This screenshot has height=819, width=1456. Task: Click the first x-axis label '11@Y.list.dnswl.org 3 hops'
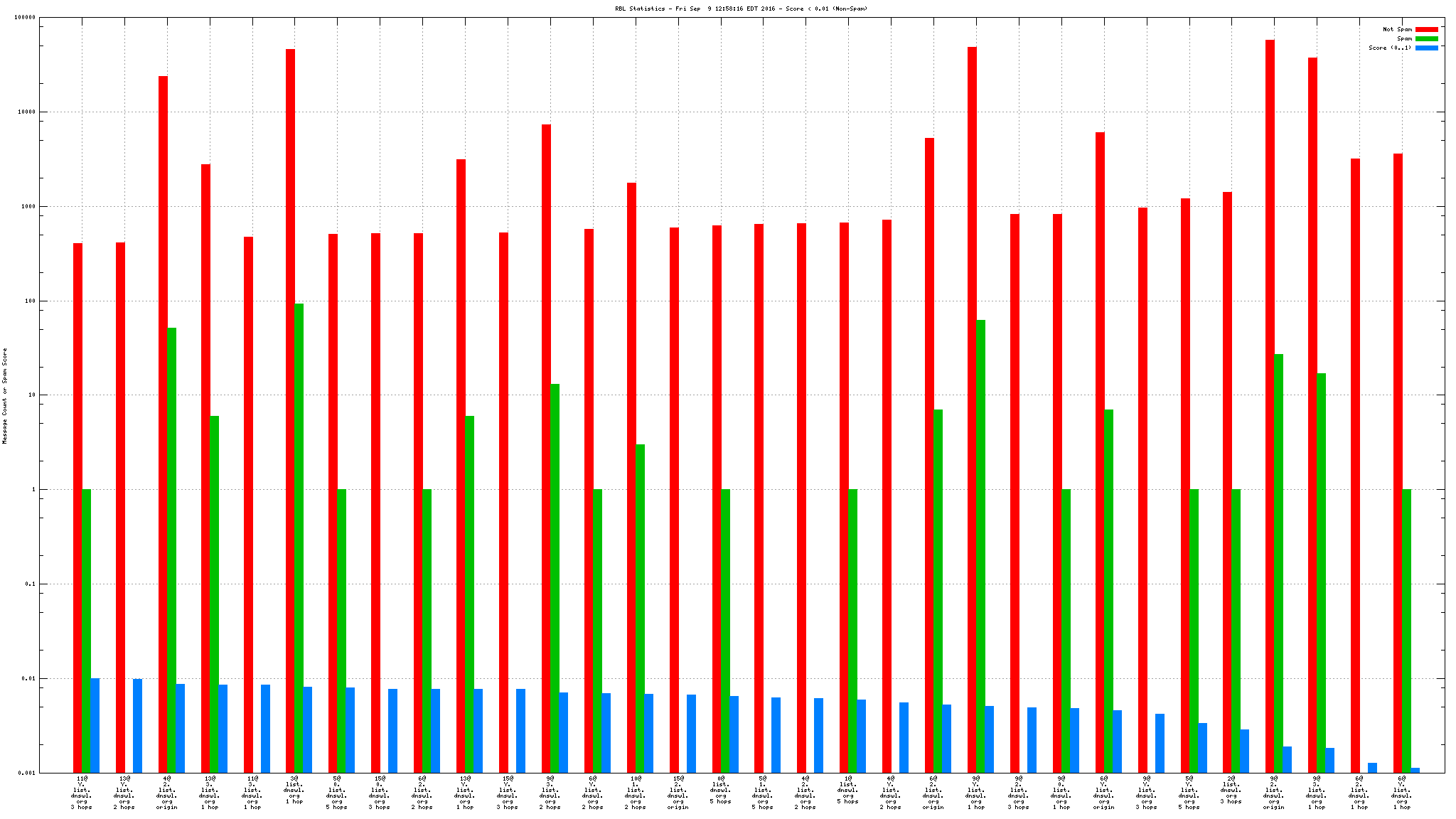81,793
